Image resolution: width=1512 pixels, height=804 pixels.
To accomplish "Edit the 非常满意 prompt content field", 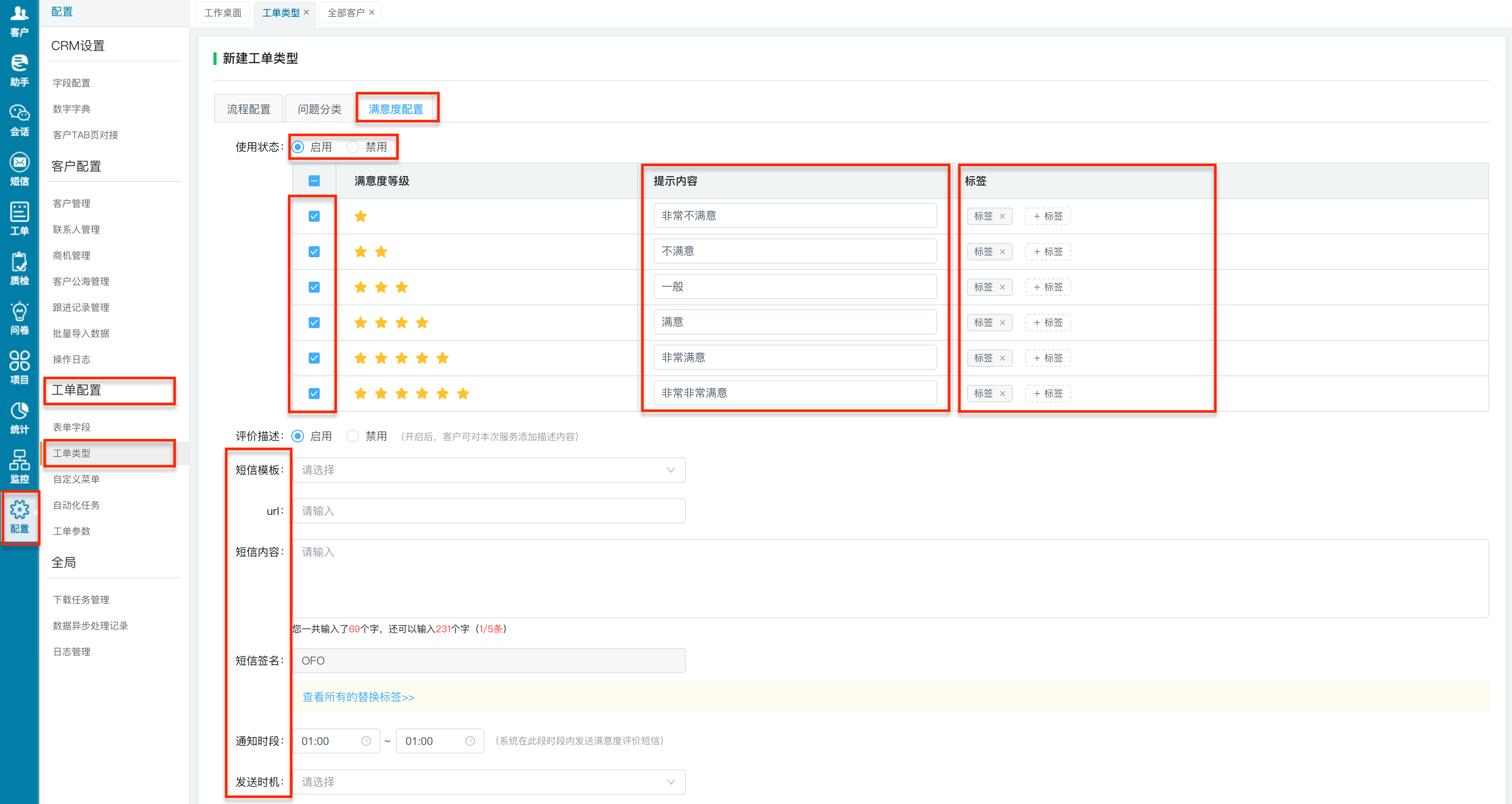I will (795, 358).
